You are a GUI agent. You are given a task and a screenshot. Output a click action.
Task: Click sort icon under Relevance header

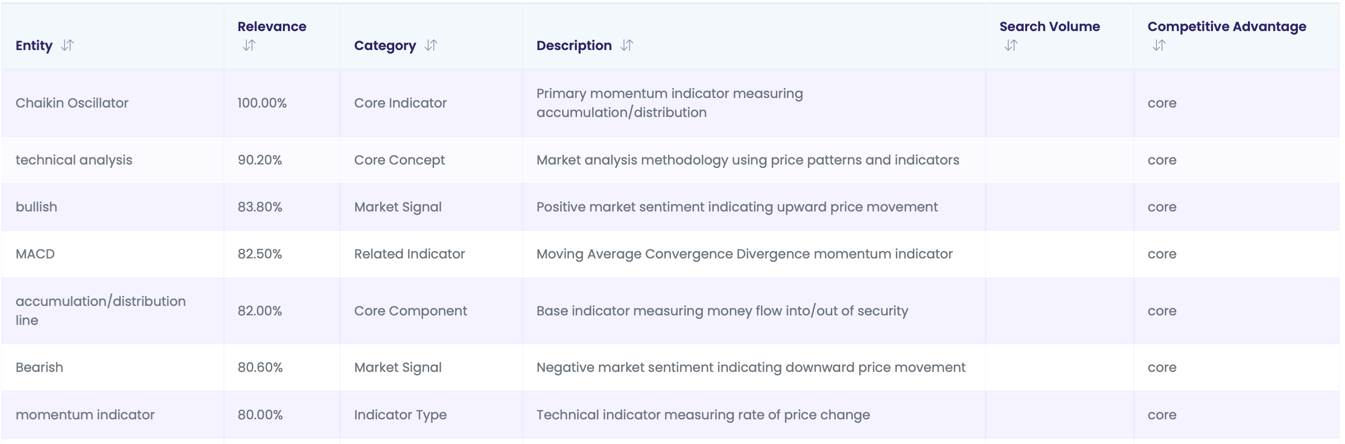248,45
